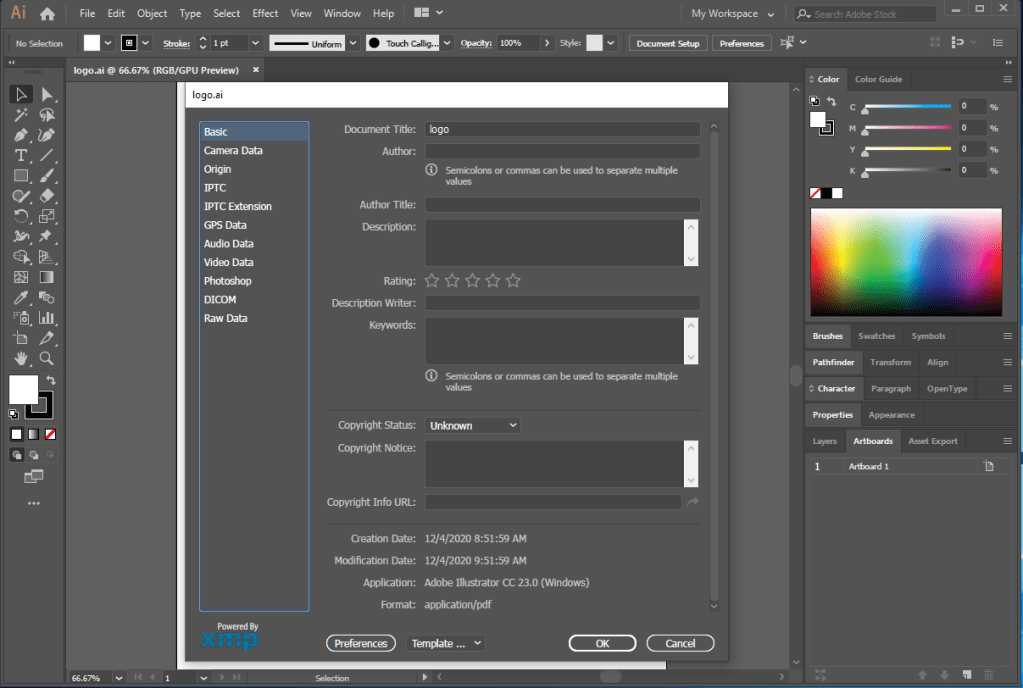The image size is (1023, 688).
Task: Switch to the Swatches panel tab
Action: [x=876, y=336]
